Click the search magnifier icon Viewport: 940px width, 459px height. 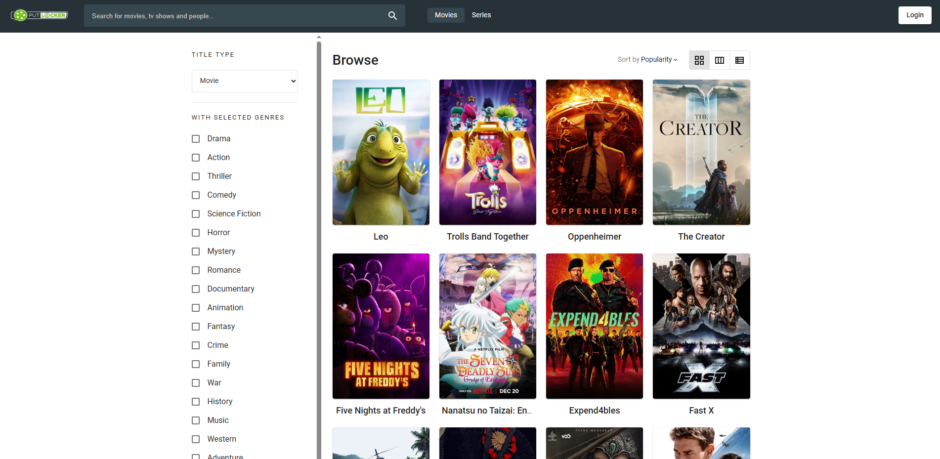click(x=393, y=16)
